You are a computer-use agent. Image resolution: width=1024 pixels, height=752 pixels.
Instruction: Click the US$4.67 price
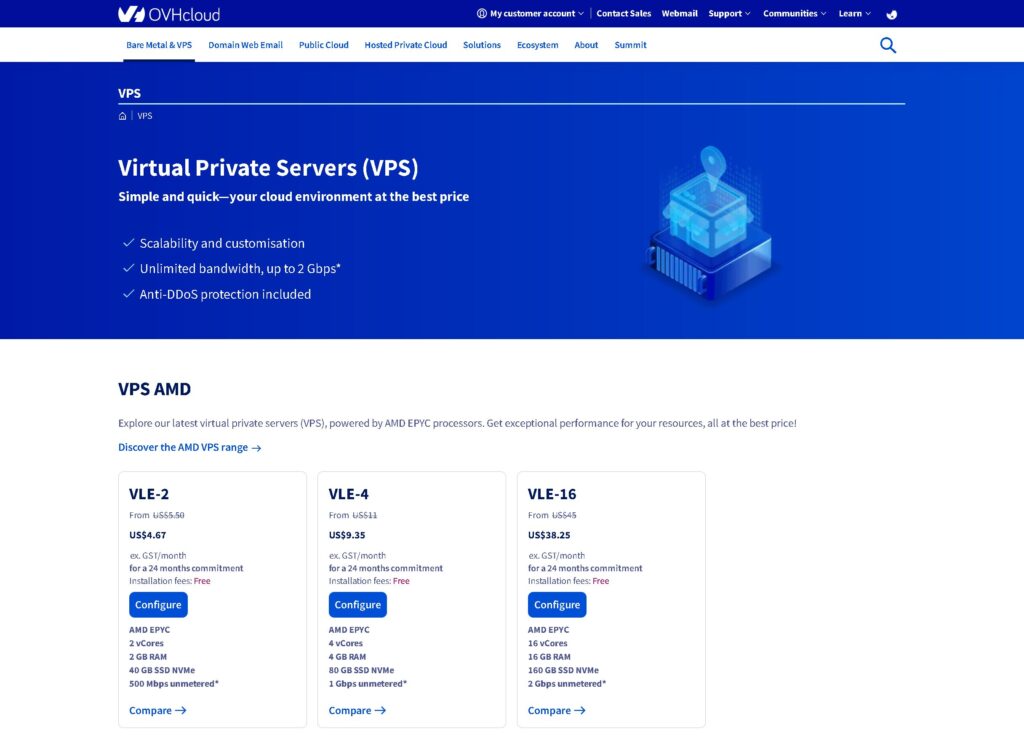[x=148, y=535]
